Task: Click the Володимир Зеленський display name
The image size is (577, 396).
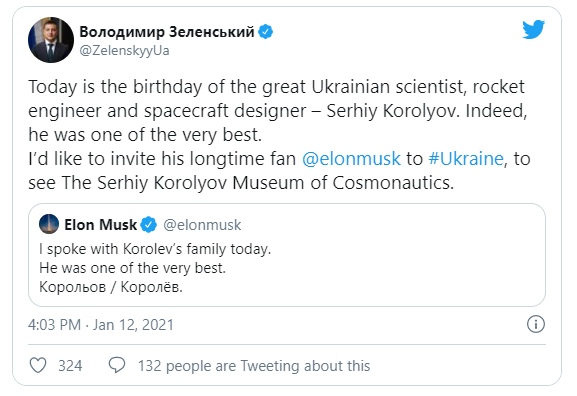Action: [167, 32]
